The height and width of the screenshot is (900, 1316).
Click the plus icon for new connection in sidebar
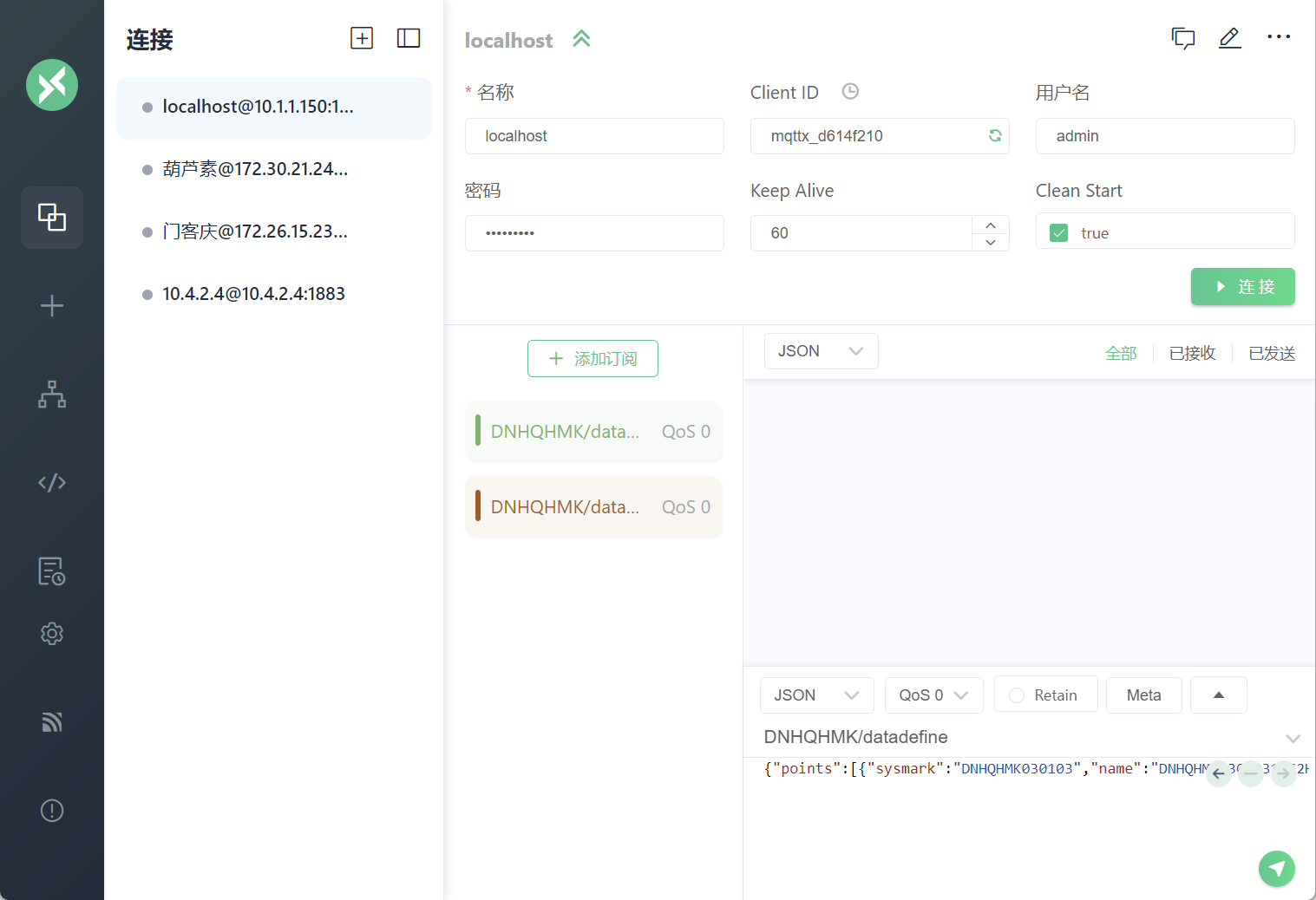[x=52, y=306]
